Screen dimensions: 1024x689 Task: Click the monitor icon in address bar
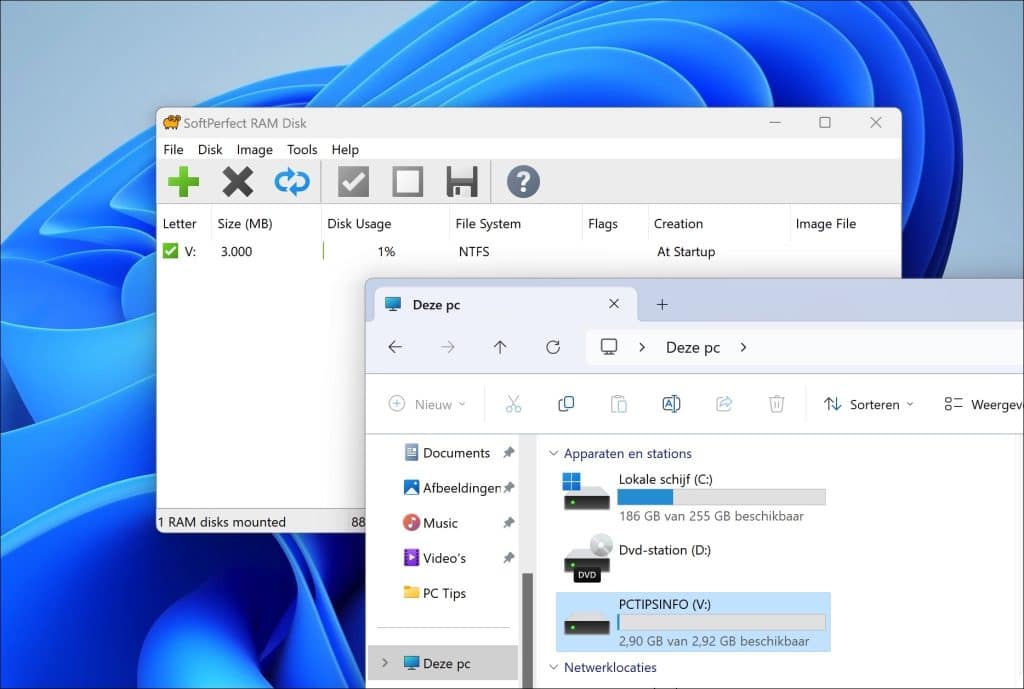(x=609, y=347)
